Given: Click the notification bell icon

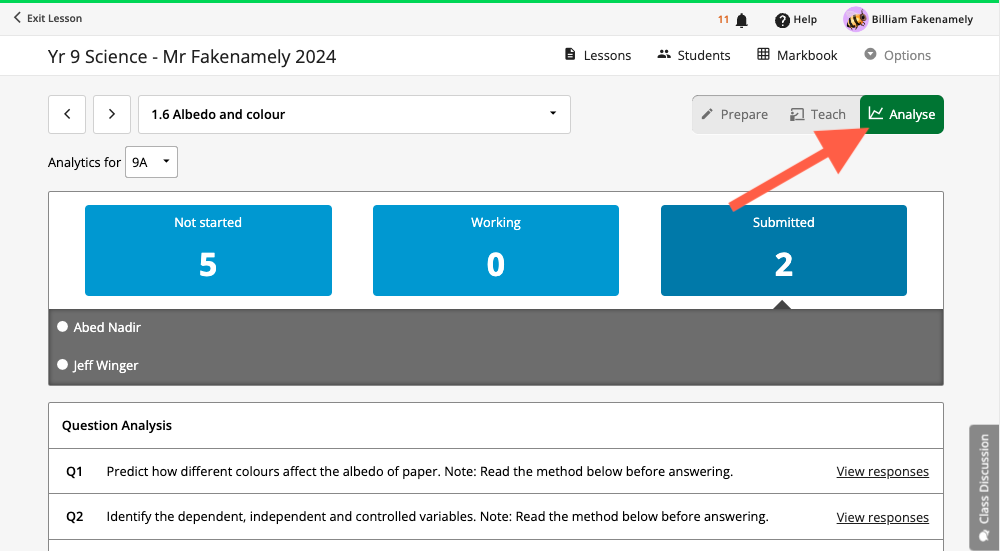Looking at the screenshot, I should pyautogui.click(x=741, y=20).
